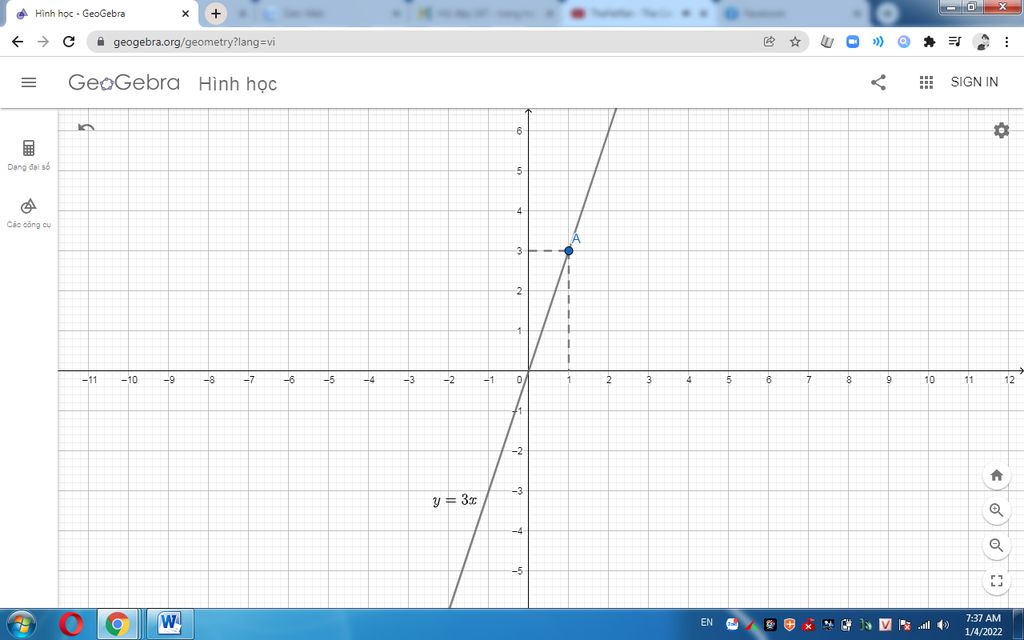
Task: Click the taskbar clock 7:37 AM
Action: pos(983,618)
